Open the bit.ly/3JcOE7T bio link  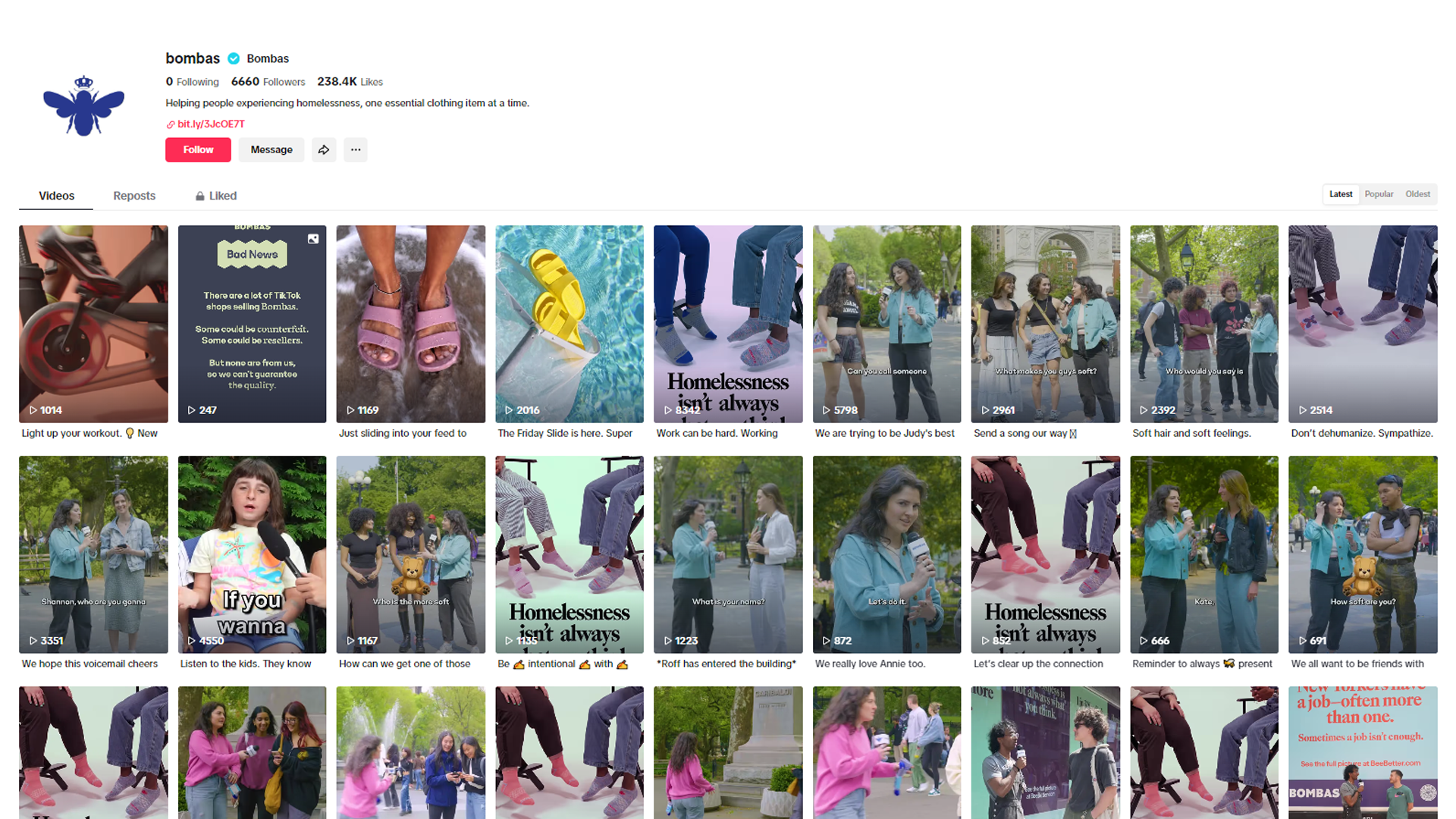(x=211, y=124)
